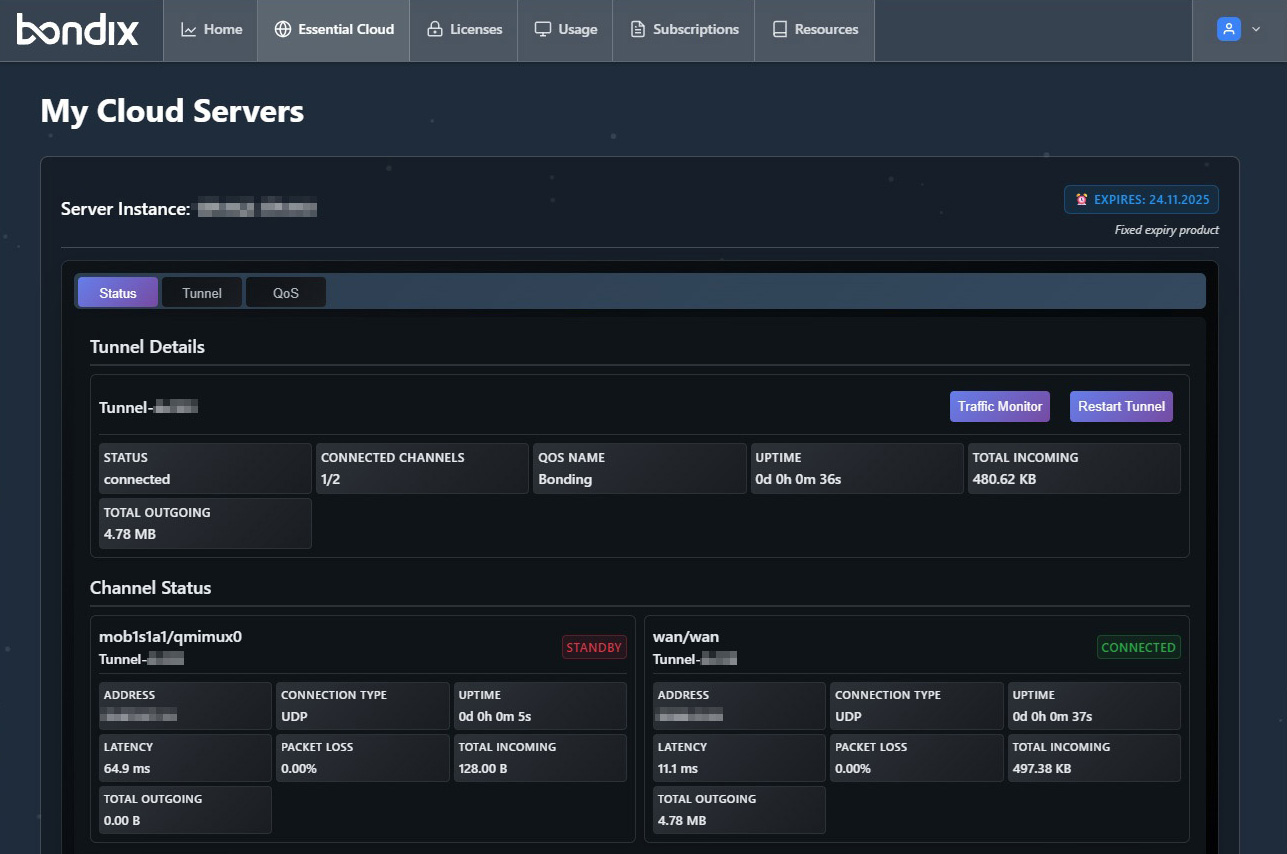Image resolution: width=1287 pixels, height=854 pixels.
Task: Click the Essential Cloud globe icon
Action: [x=282, y=30]
